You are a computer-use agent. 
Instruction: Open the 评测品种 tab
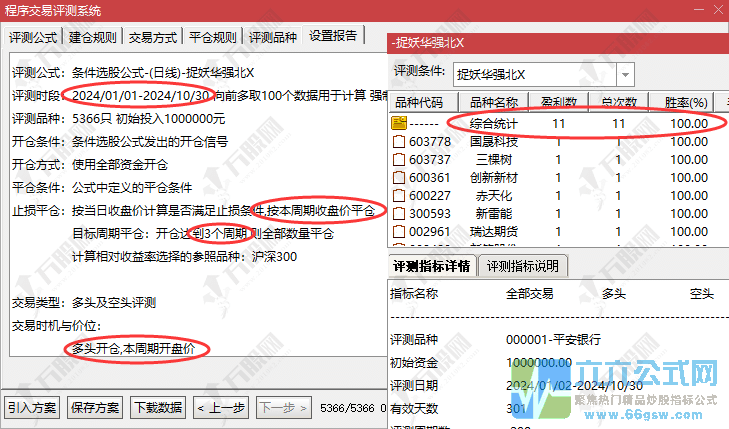click(x=273, y=37)
